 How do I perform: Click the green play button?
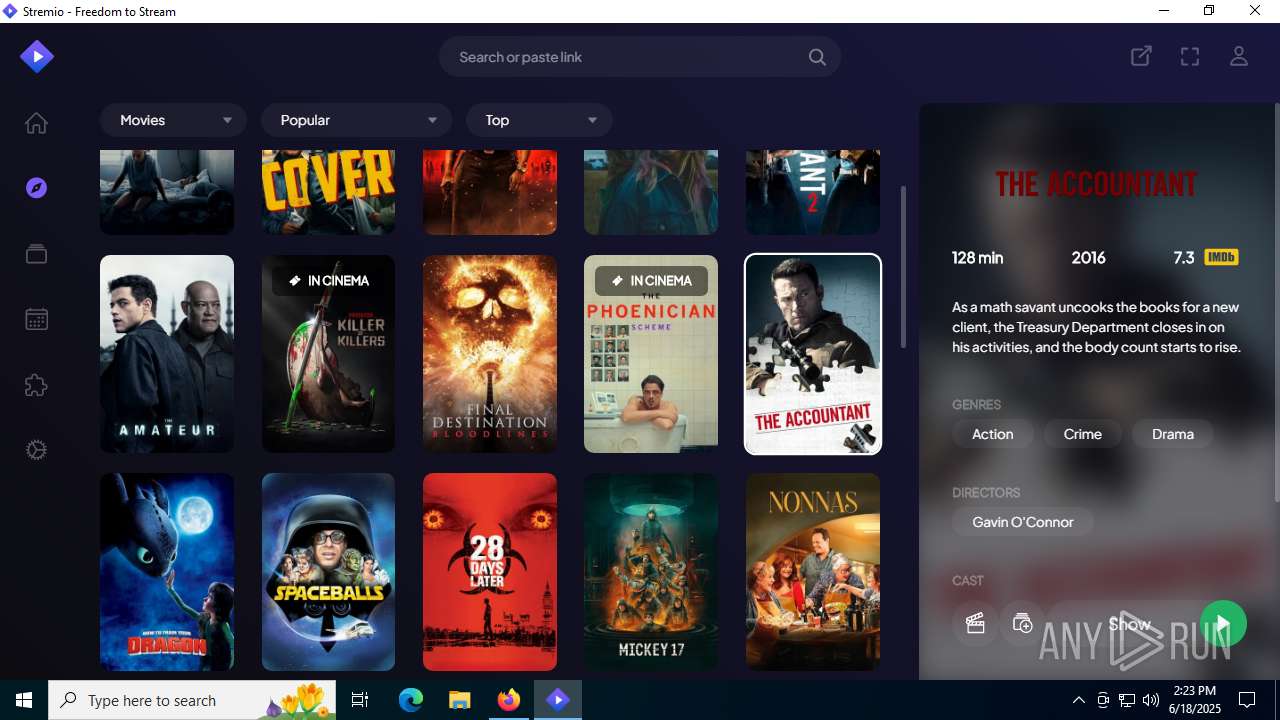(1223, 624)
